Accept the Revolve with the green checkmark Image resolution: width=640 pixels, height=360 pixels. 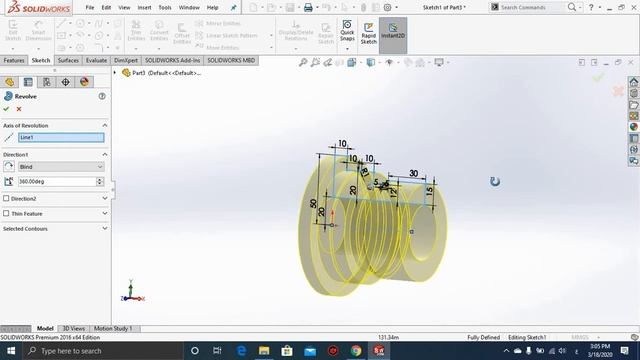point(6,109)
